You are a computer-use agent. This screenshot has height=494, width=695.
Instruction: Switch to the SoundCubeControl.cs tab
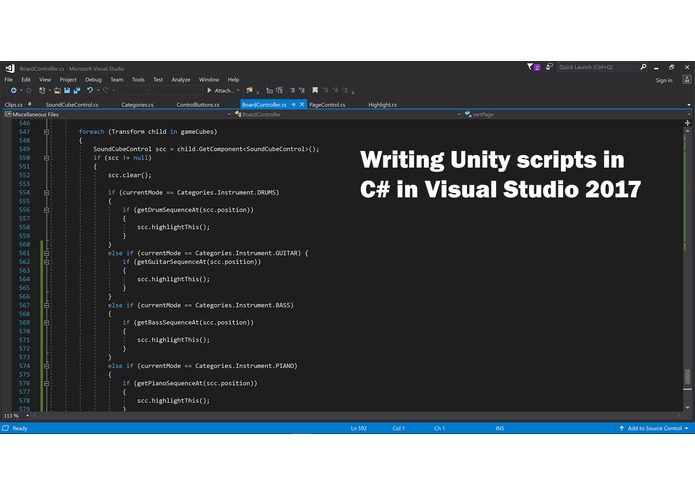(x=72, y=105)
